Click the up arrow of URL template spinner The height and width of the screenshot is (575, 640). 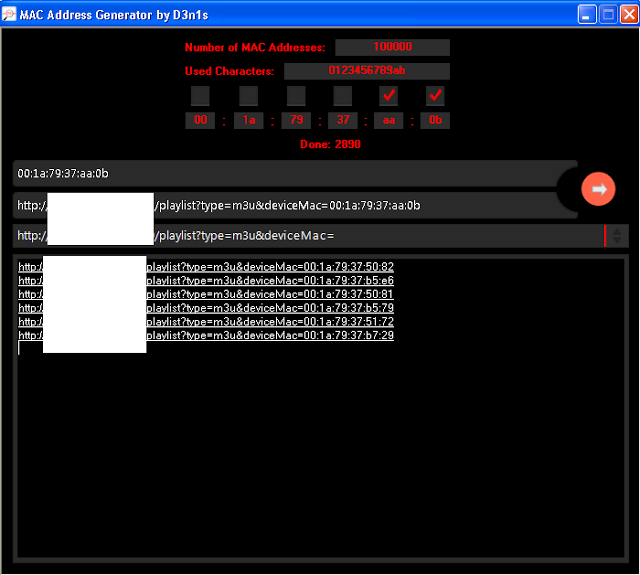[x=617, y=231]
